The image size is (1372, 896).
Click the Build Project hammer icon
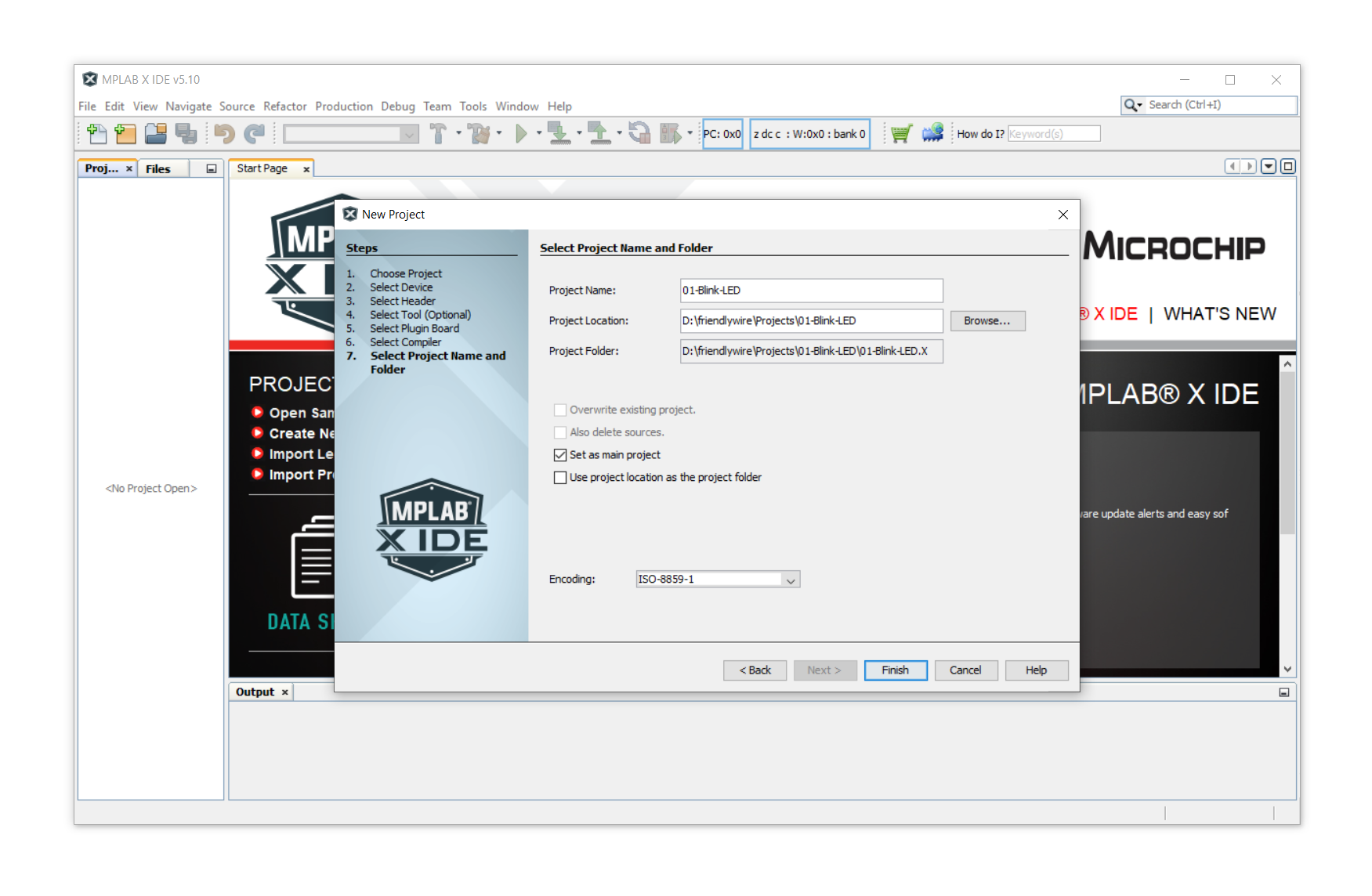point(438,134)
